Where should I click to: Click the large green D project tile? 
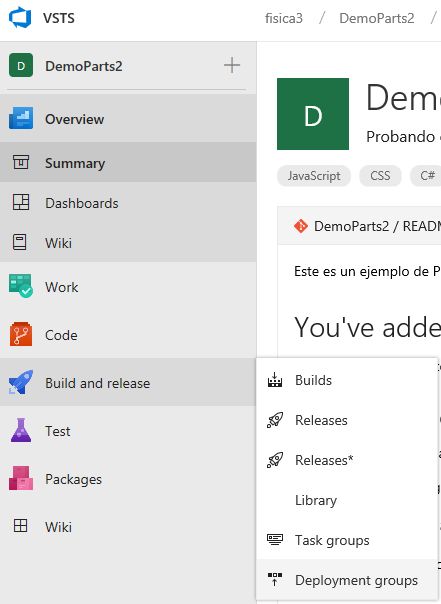click(x=313, y=114)
